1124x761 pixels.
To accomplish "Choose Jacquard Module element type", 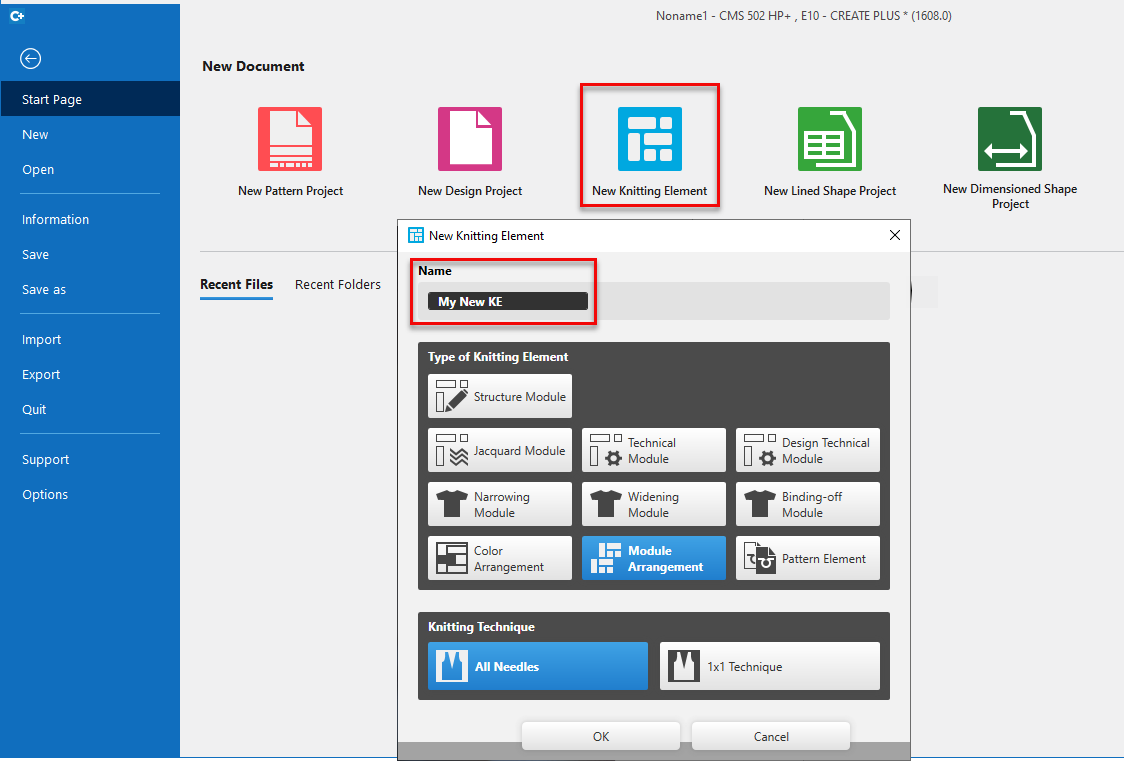I will coord(500,451).
